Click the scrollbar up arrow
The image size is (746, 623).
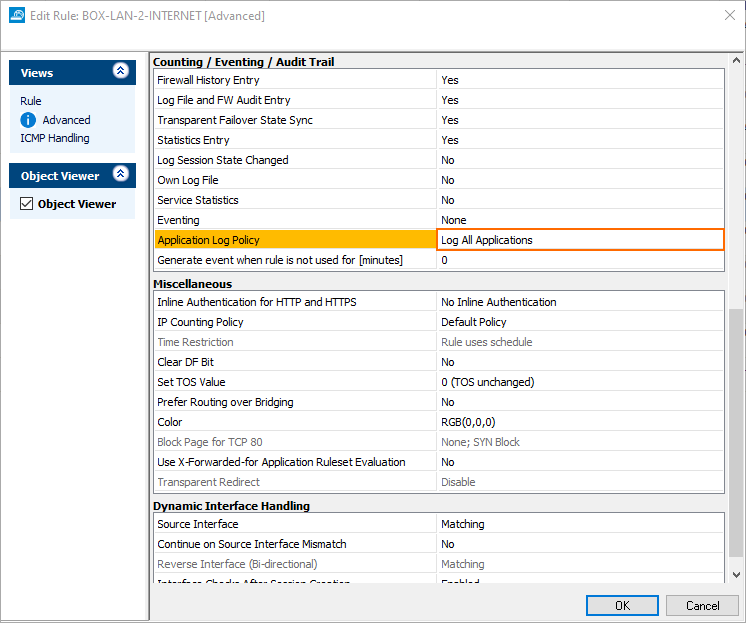736,60
